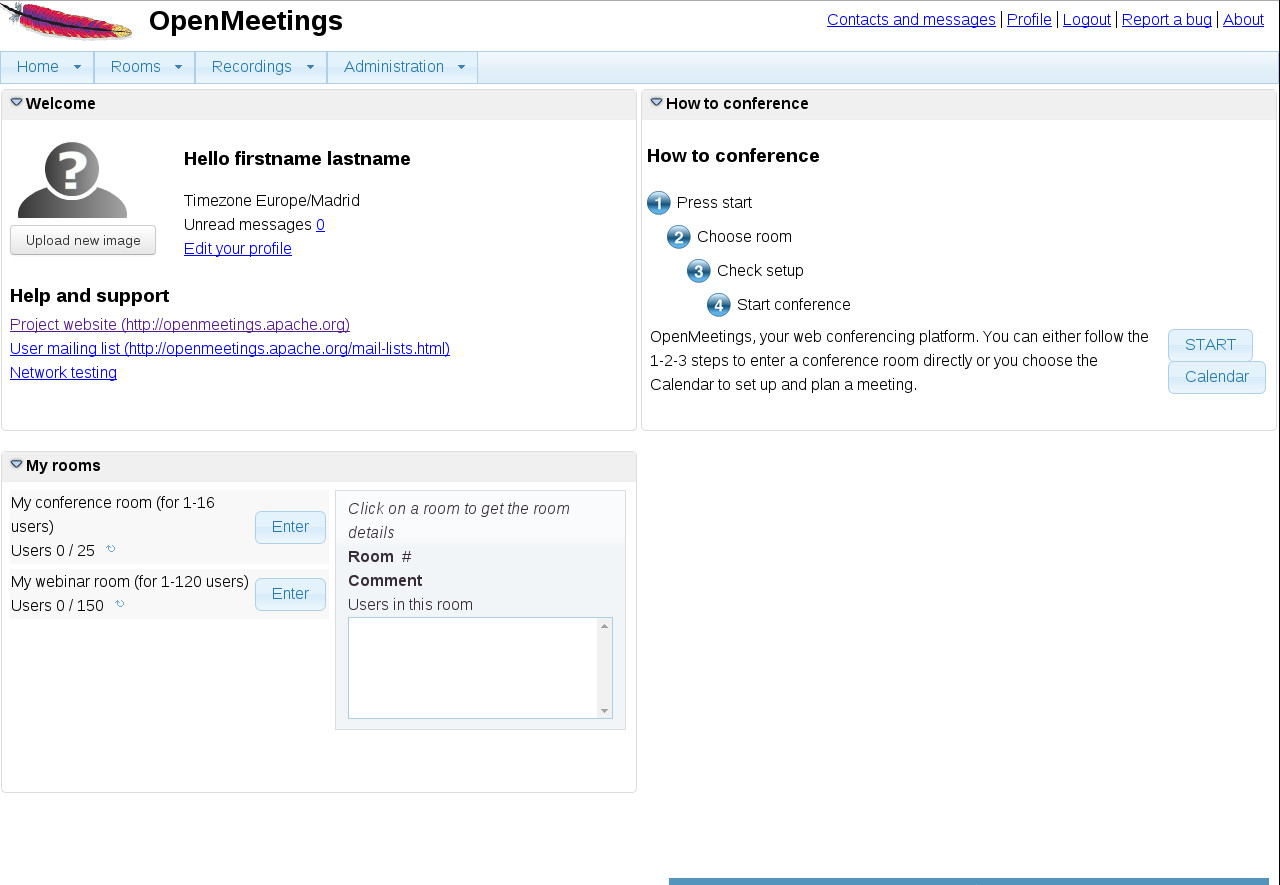Screen dimensions: 1280x885
Task: Click the Press start step label
Action: [714, 203]
